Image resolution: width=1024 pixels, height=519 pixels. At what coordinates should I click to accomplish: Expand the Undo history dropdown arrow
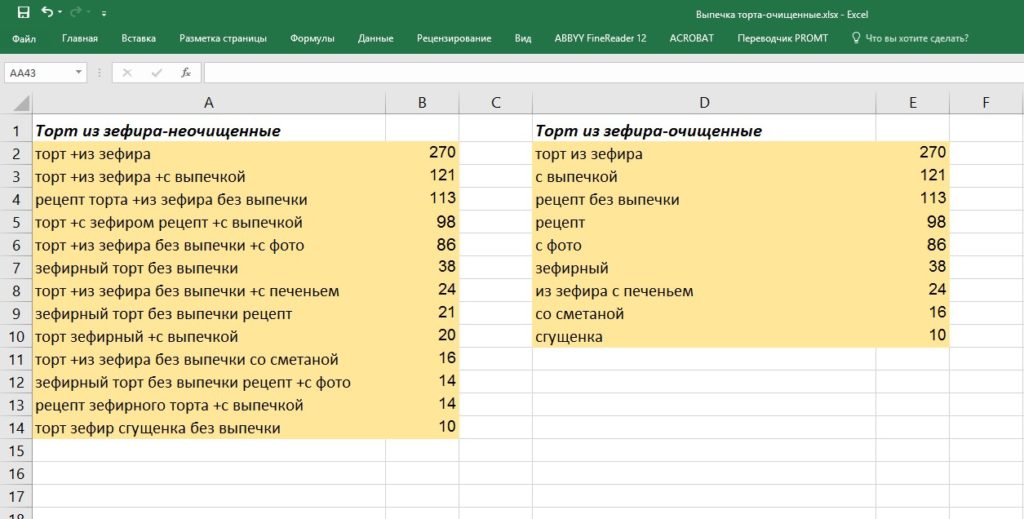tap(60, 13)
